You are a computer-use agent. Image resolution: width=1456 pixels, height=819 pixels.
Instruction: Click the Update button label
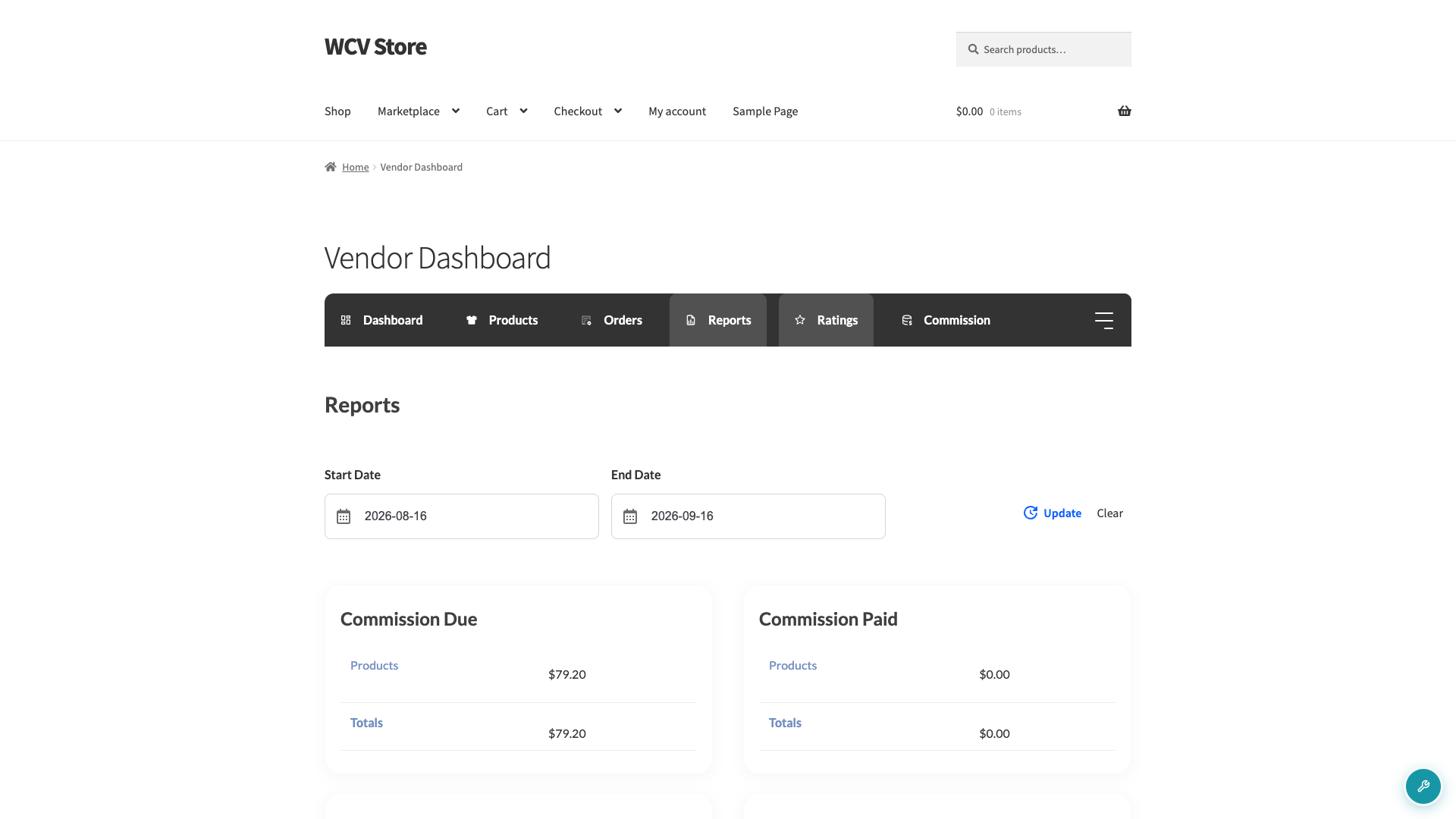[1062, 513]
